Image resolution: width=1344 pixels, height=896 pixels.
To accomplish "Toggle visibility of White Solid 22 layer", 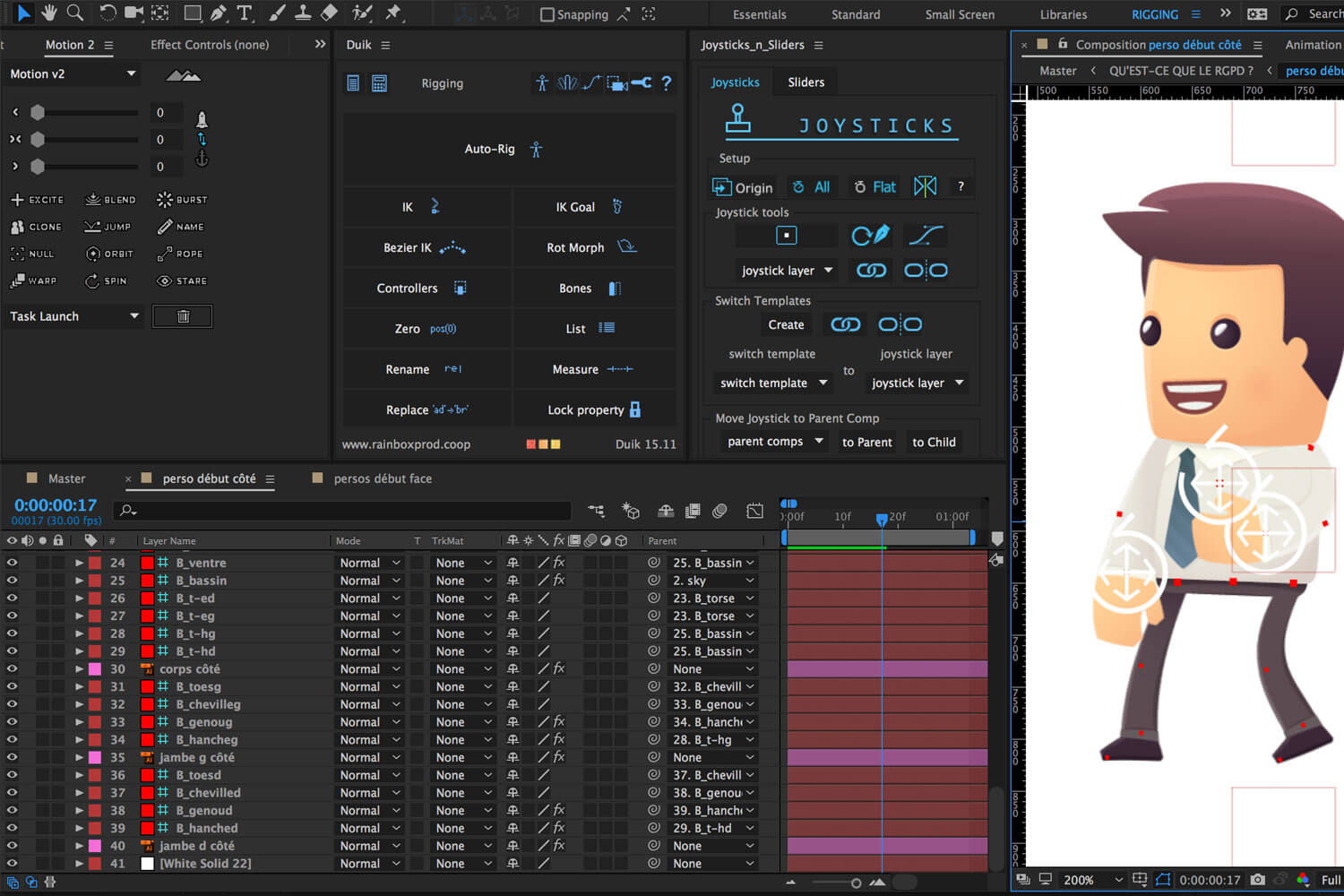I will [x=12, y=864].
